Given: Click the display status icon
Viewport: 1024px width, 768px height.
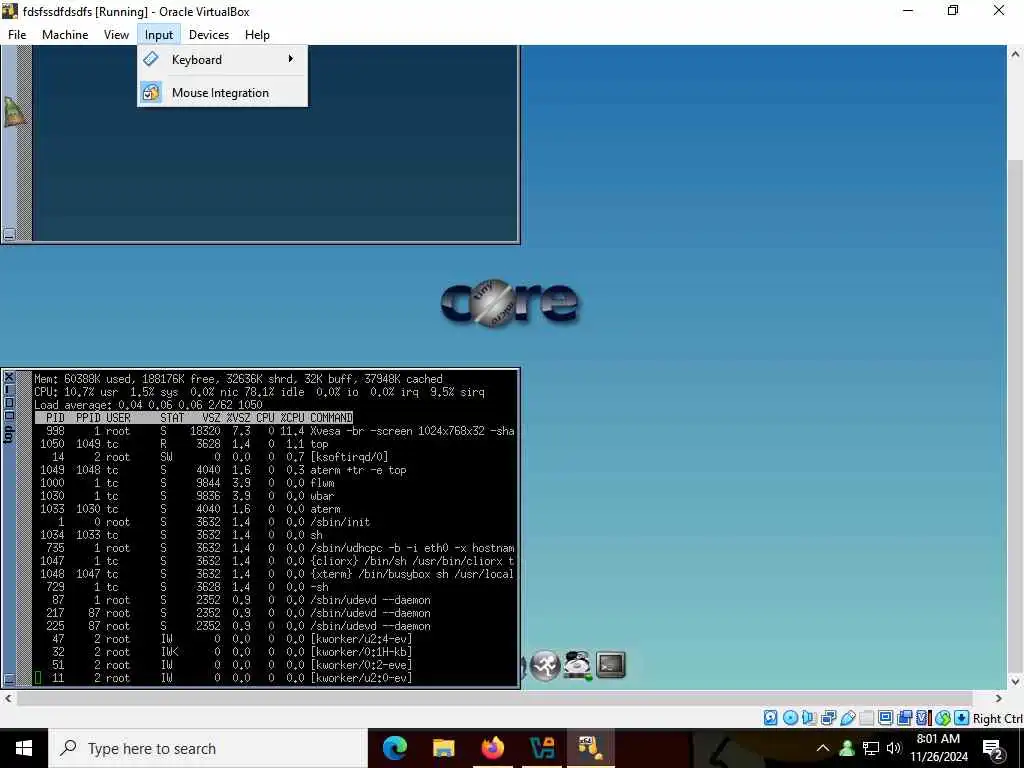Looking at the screenshot, I should tap(886, 718).
